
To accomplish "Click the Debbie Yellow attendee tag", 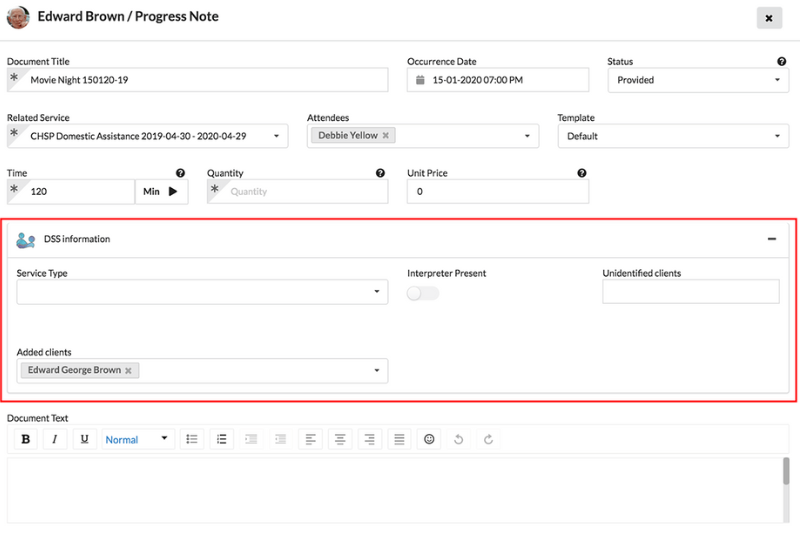I will (353, 135).
